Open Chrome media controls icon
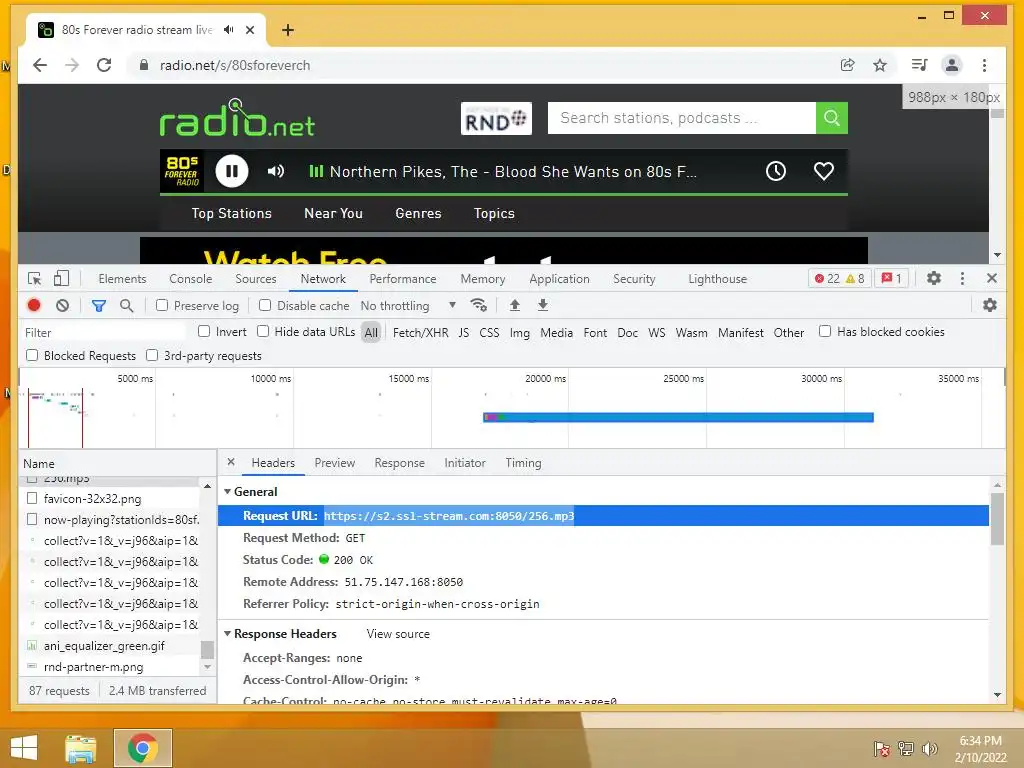 tap(919, 65)
